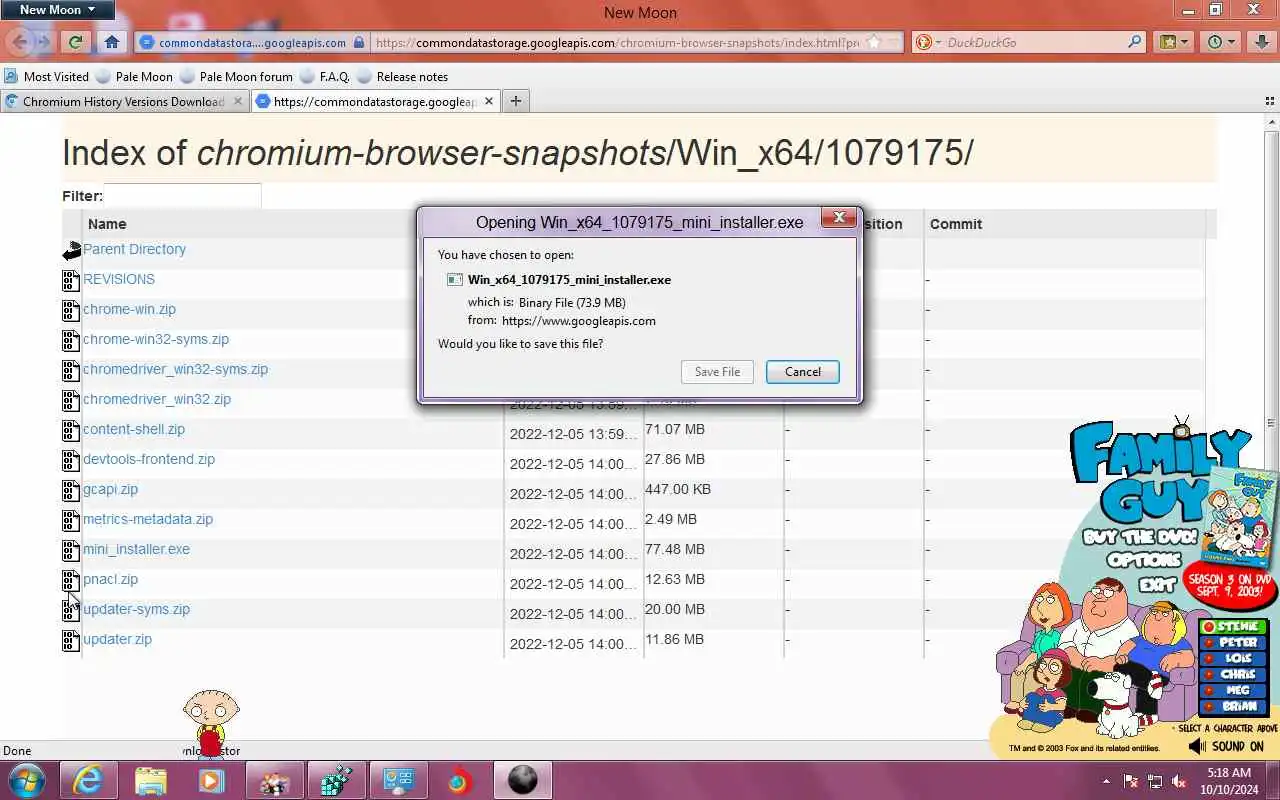
Task: Click the Commit column header
Action: [955, 224]
